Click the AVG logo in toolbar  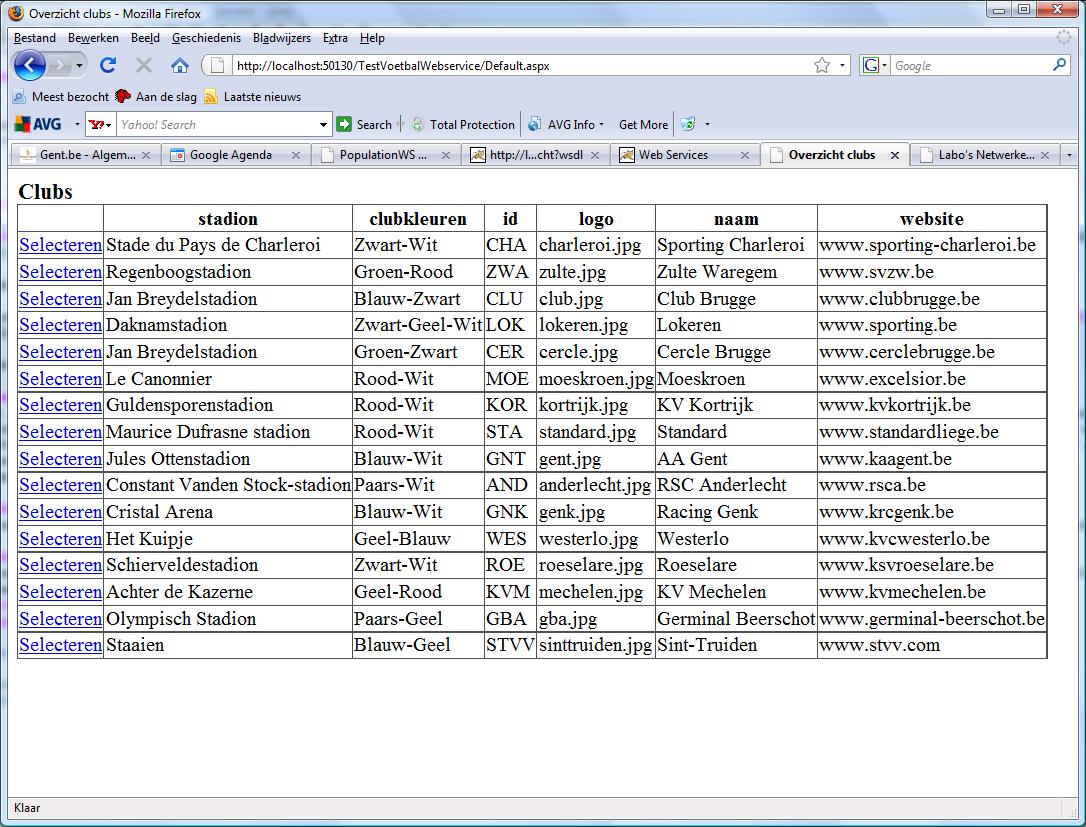[38, 125]
